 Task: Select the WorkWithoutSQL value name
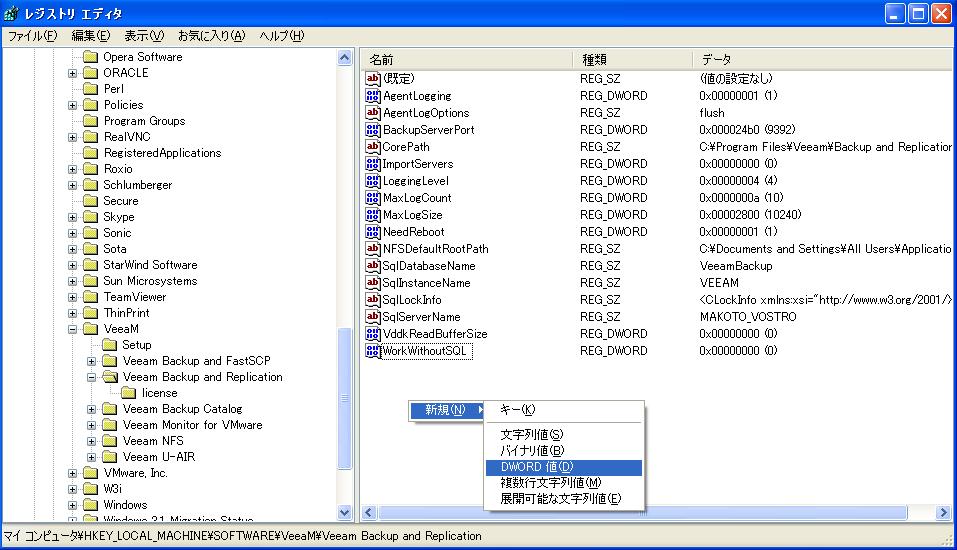426,352
